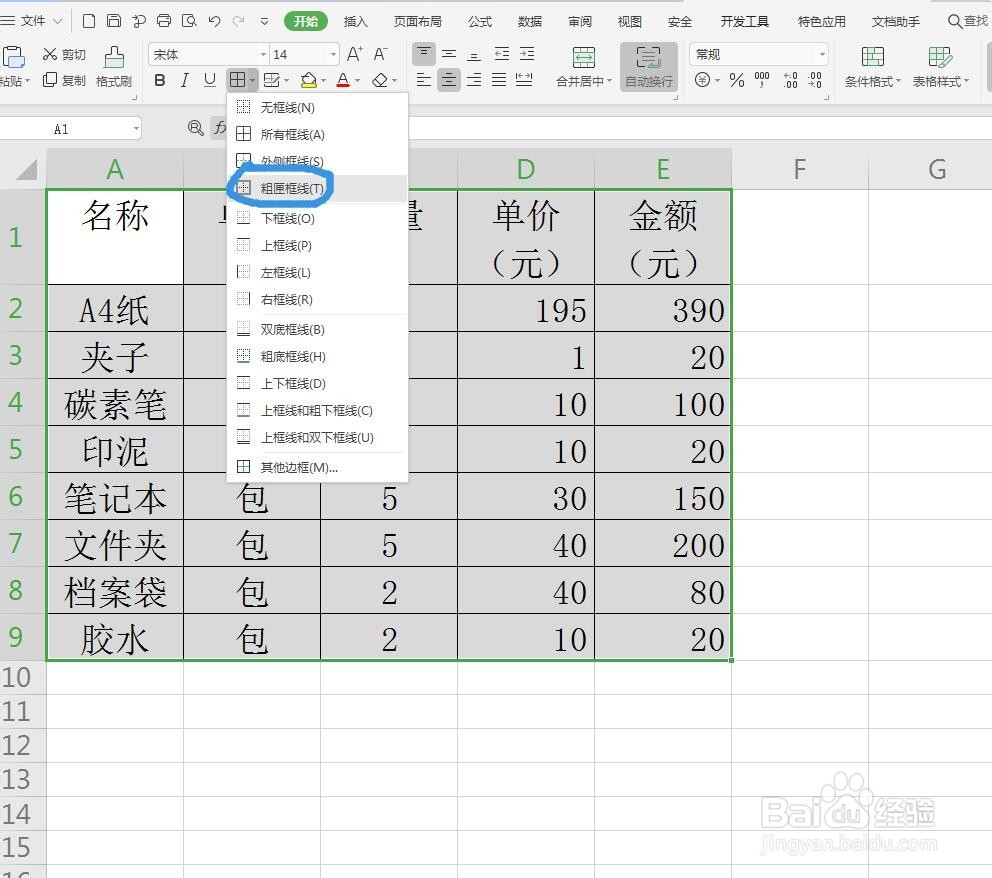Switch to the 插入 ribbon tab
Viewport: 992px width, 878px height.
pyautogui.click(x=355, y=21)
